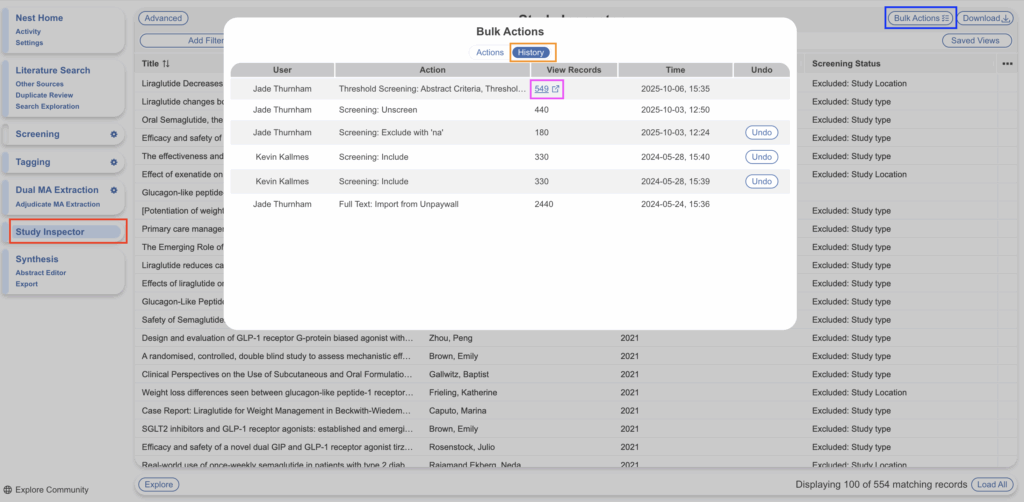1024x502 pixels.
Task: Expand the Advanced search options
Action: [162, 18]
